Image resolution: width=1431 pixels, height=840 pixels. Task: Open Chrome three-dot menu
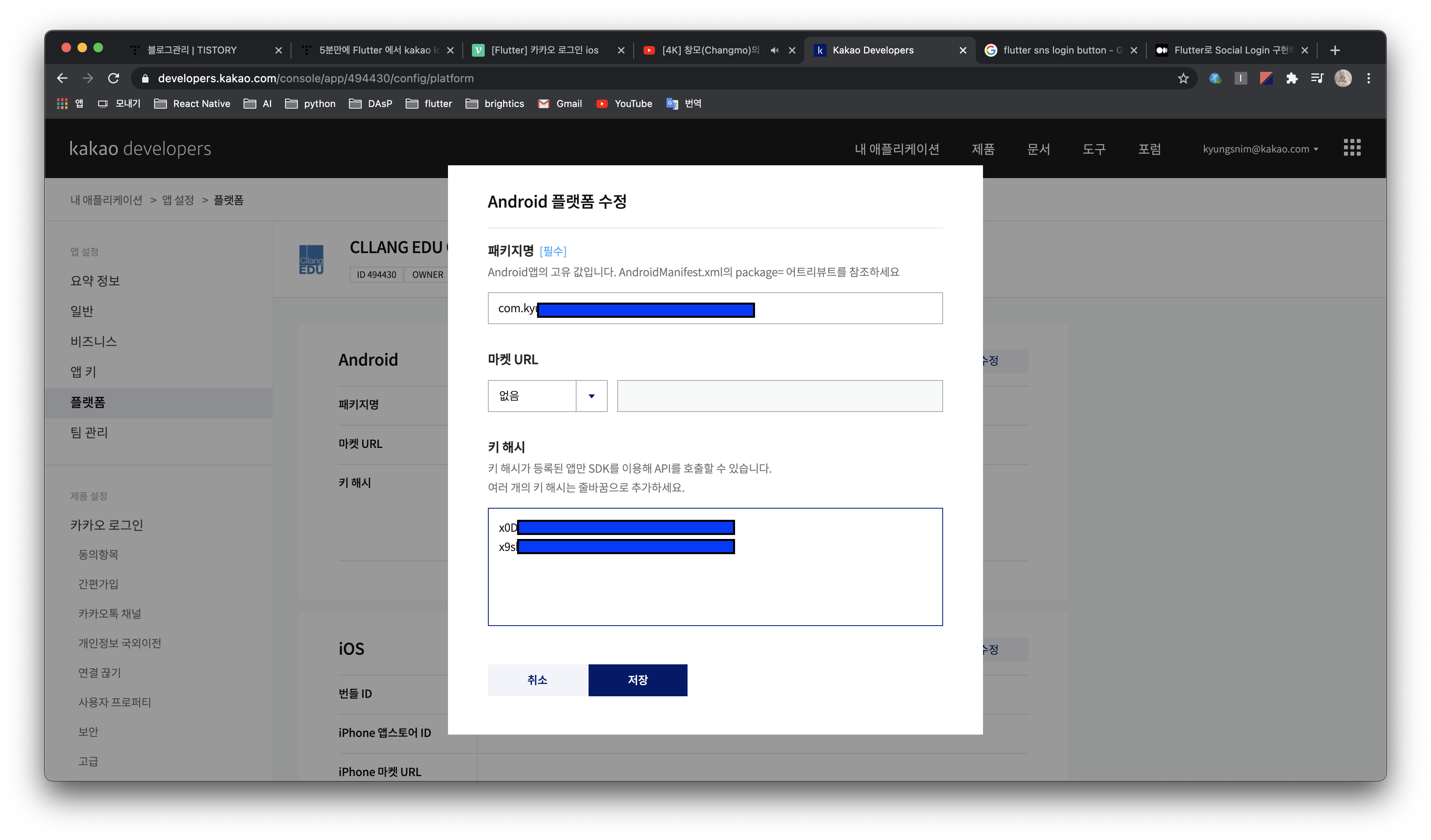click(1369, 78)
